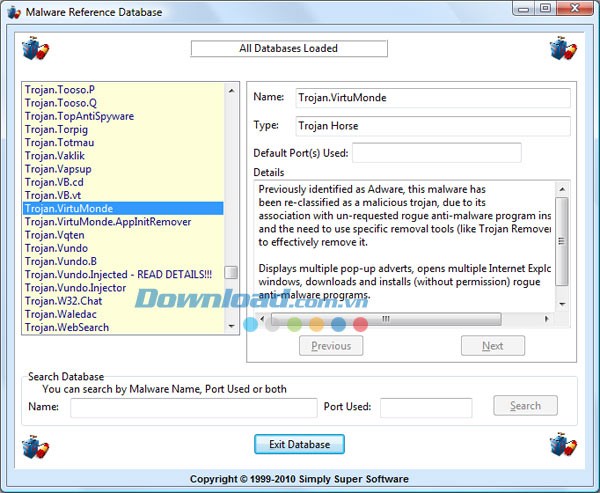Click Details horizontal scroll right arrow
The height and width of the screenshot is (493, 600).
pos(546,318)
